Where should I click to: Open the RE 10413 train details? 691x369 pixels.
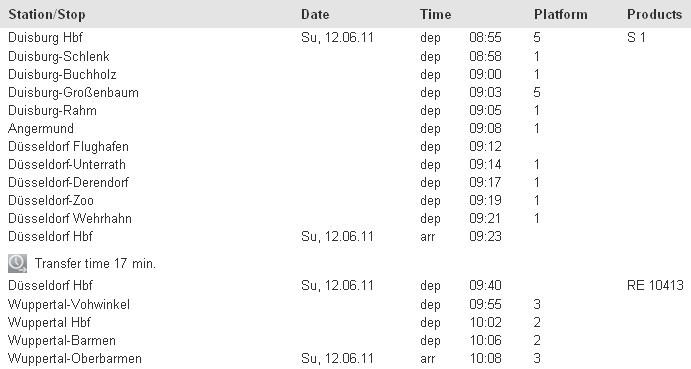click(x=655, y=286)
